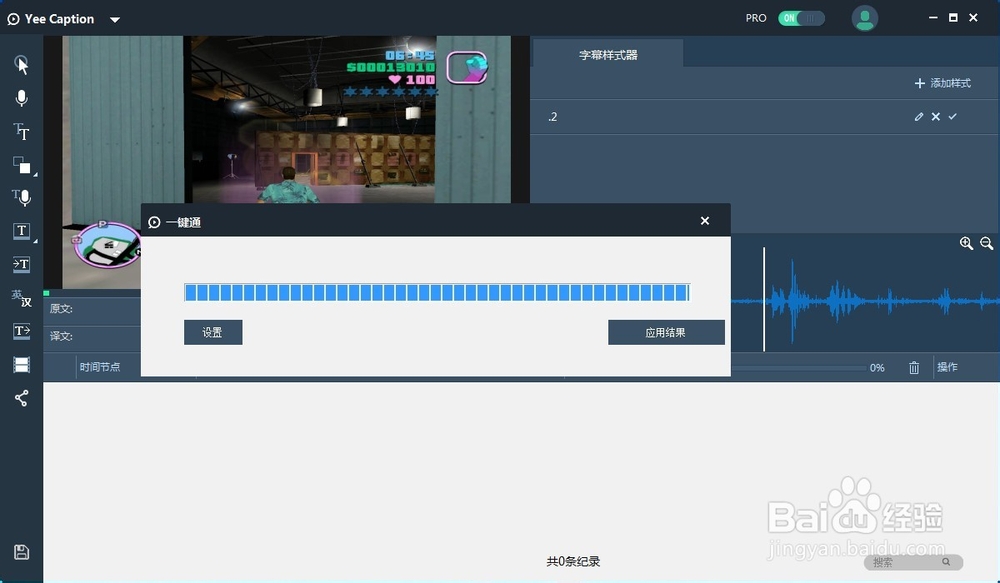
Task: Click the share icon in sidebar
Action: pos(22,399)
